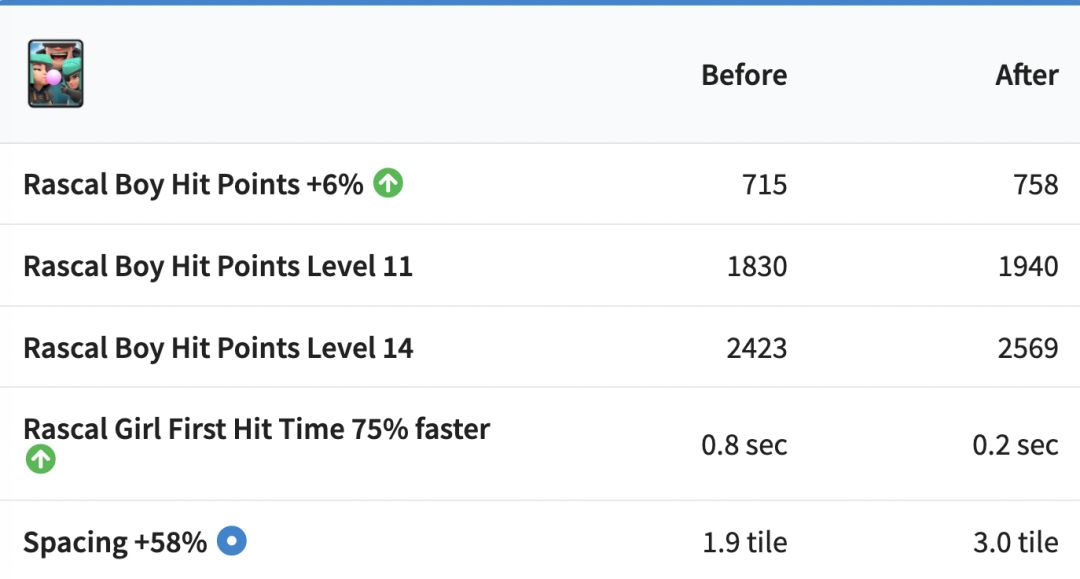Click green up arrow under Rascal Girl row
The image size is (1080, 579).
click(x=40, y=460)
